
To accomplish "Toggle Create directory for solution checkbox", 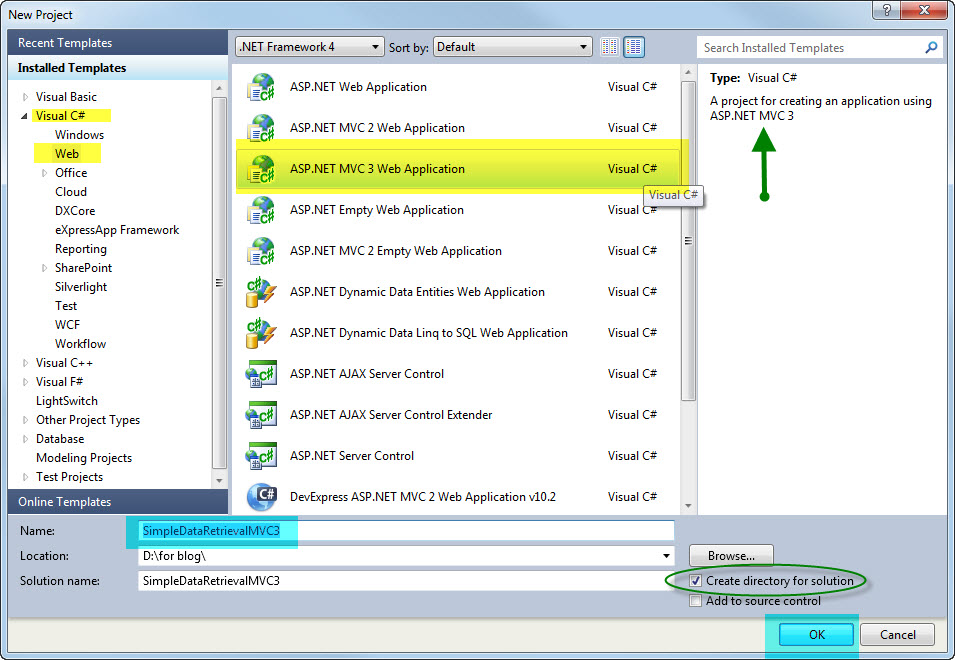I will point(696,581).
